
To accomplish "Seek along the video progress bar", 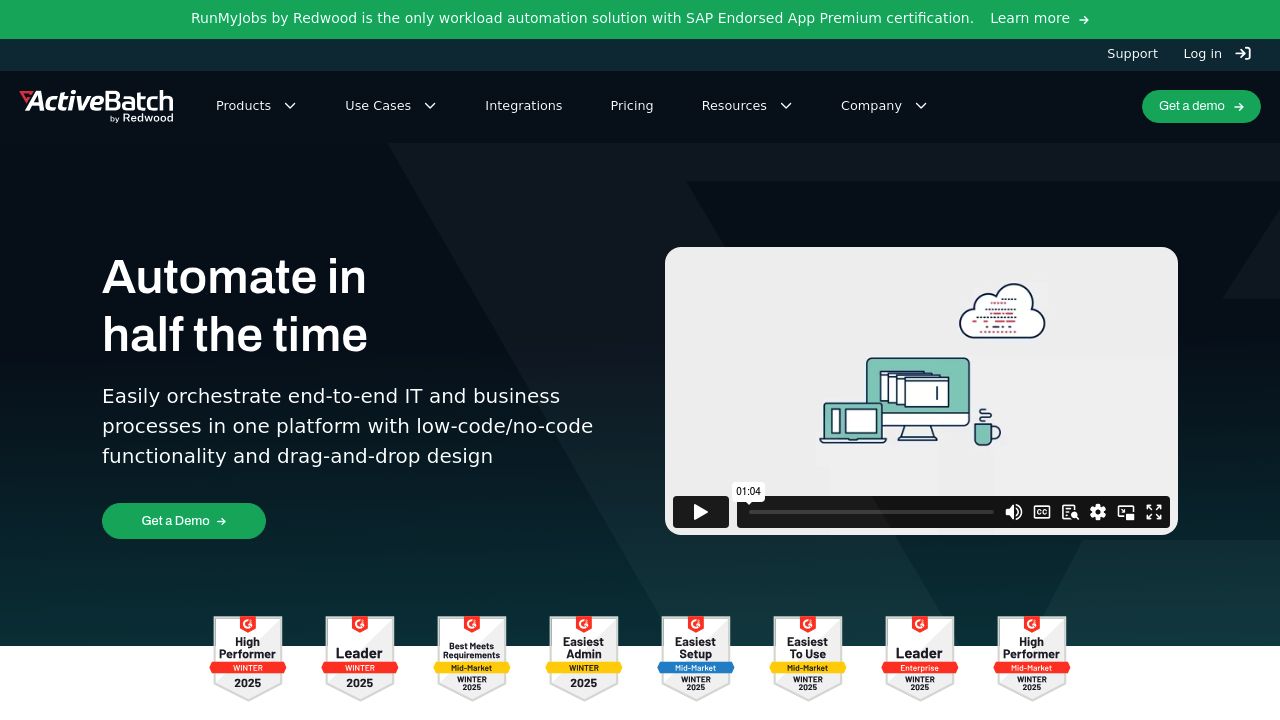I will point(871,512).
